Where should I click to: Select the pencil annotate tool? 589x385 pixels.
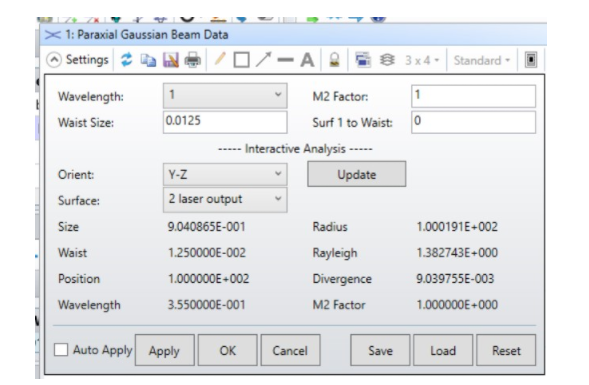point(220,59)
